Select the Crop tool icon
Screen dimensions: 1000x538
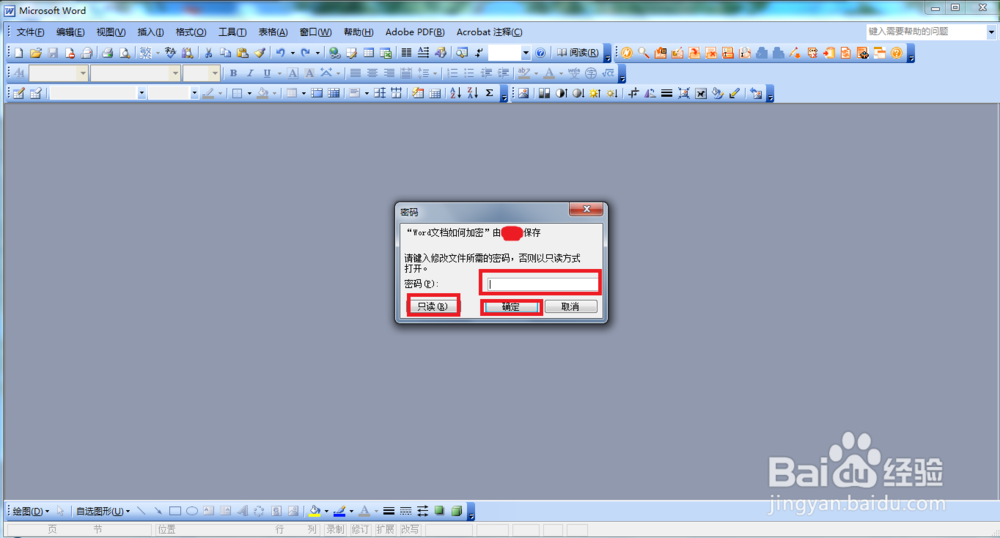(633, 93)
